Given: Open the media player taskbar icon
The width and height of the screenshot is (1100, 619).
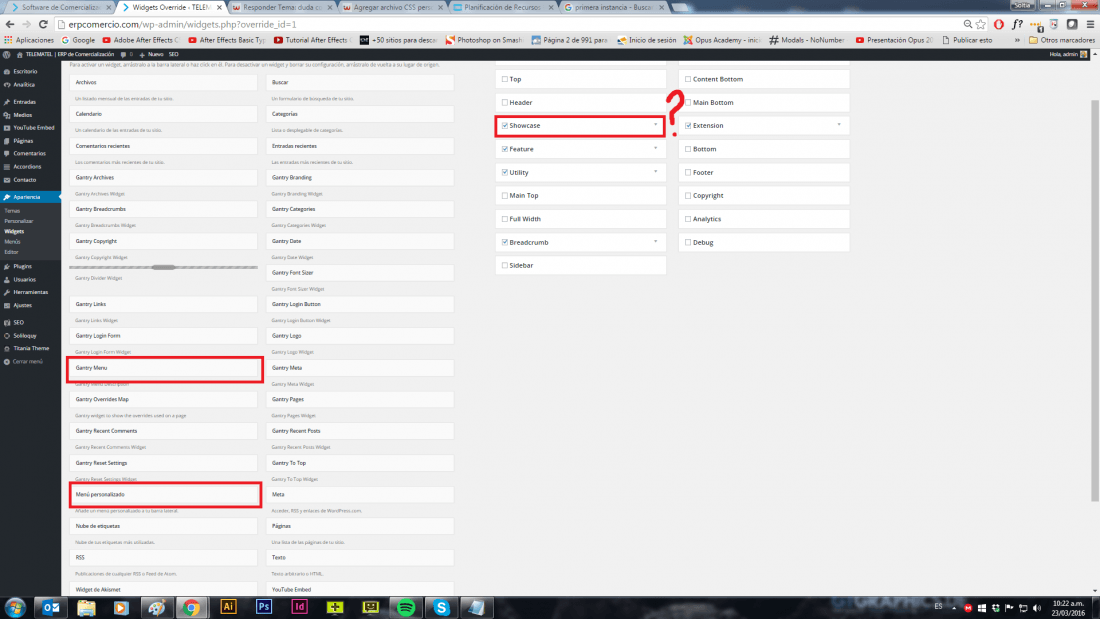Looking at the screenshot, I should pyautogui.click(x=121, y=608).
